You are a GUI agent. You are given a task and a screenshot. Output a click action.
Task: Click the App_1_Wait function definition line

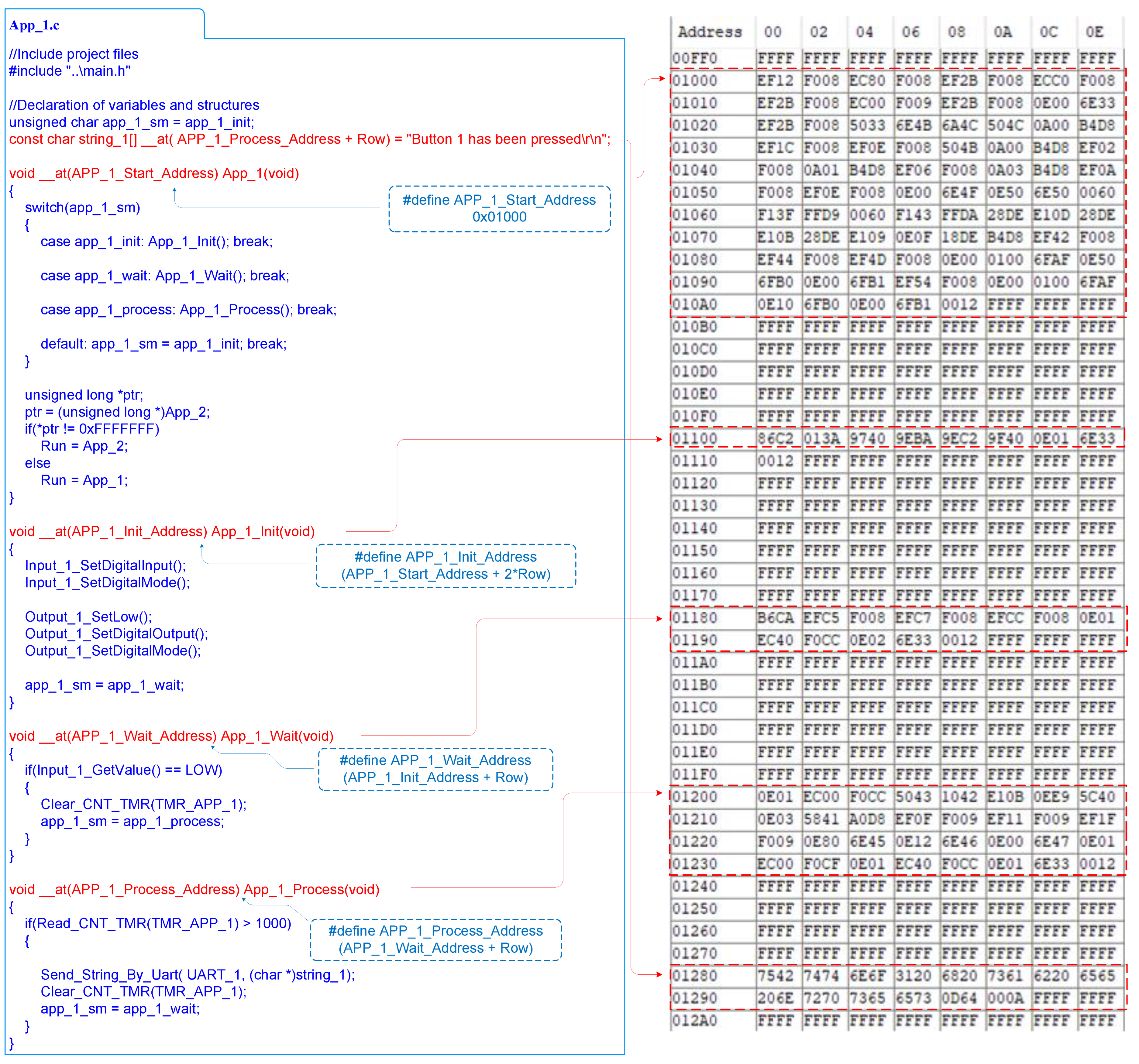point(171,736)
